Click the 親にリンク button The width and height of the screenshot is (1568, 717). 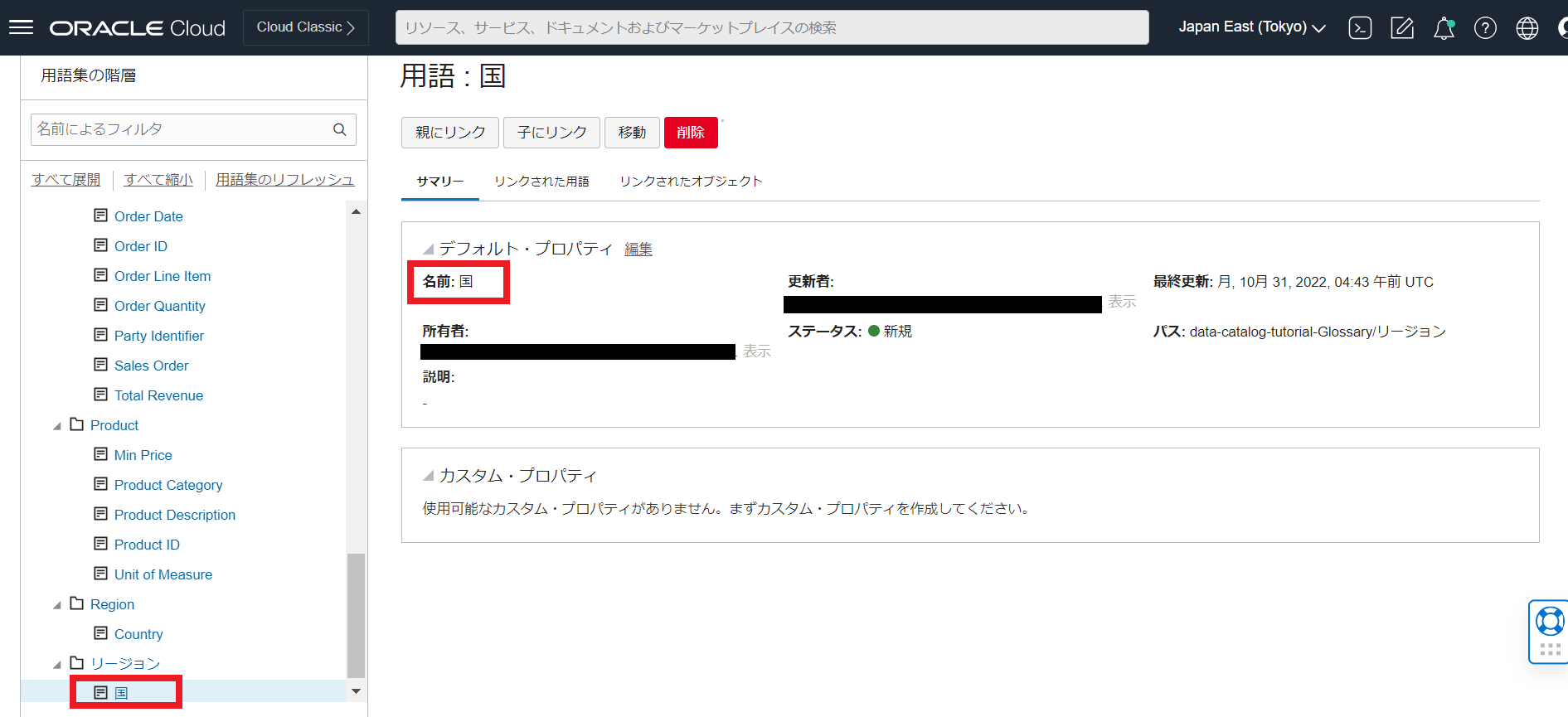pyautogui.click(x=449, y=133)
